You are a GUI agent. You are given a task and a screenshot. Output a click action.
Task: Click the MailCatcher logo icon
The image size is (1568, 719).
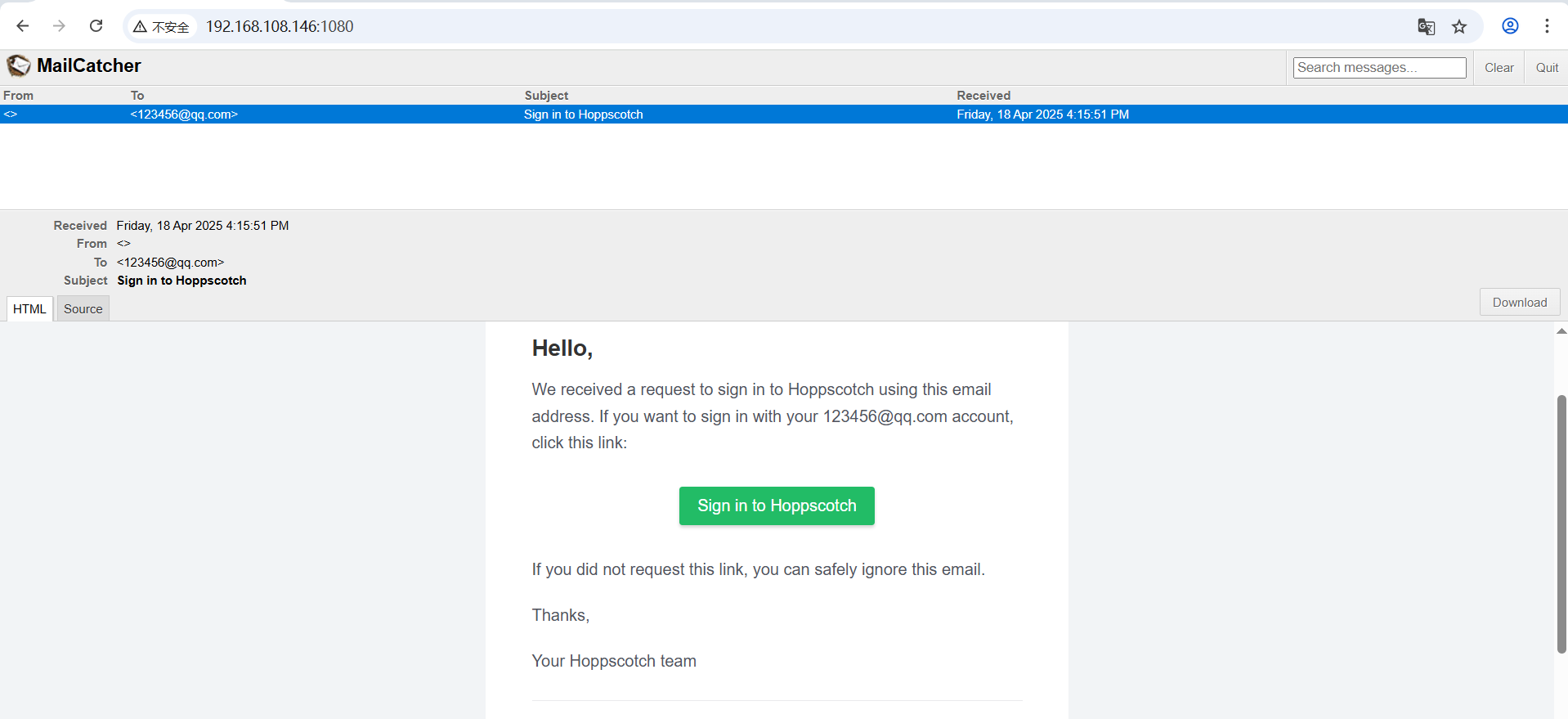click(19, 65)
